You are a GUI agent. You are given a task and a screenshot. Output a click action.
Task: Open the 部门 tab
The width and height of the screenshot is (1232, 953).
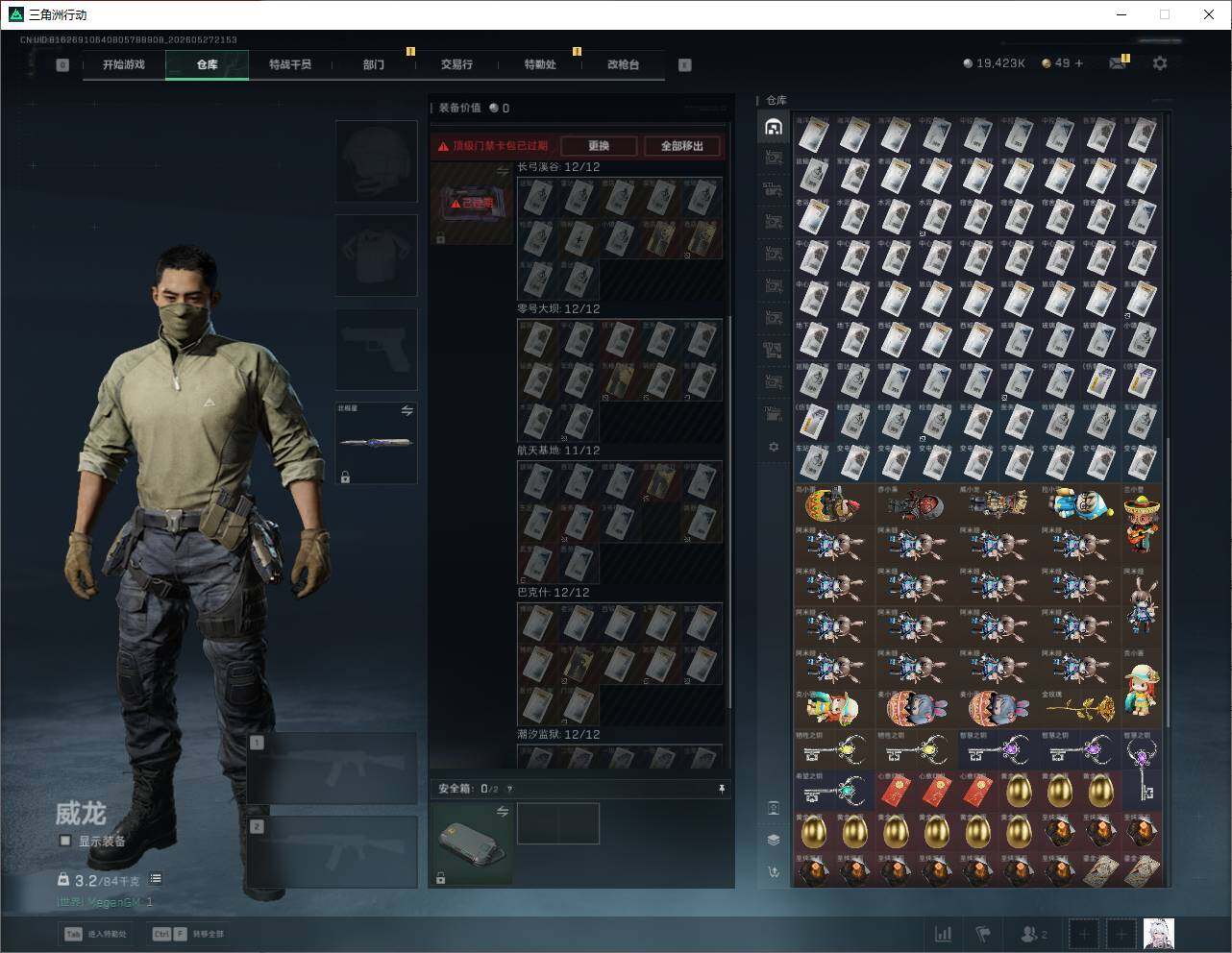373,64
